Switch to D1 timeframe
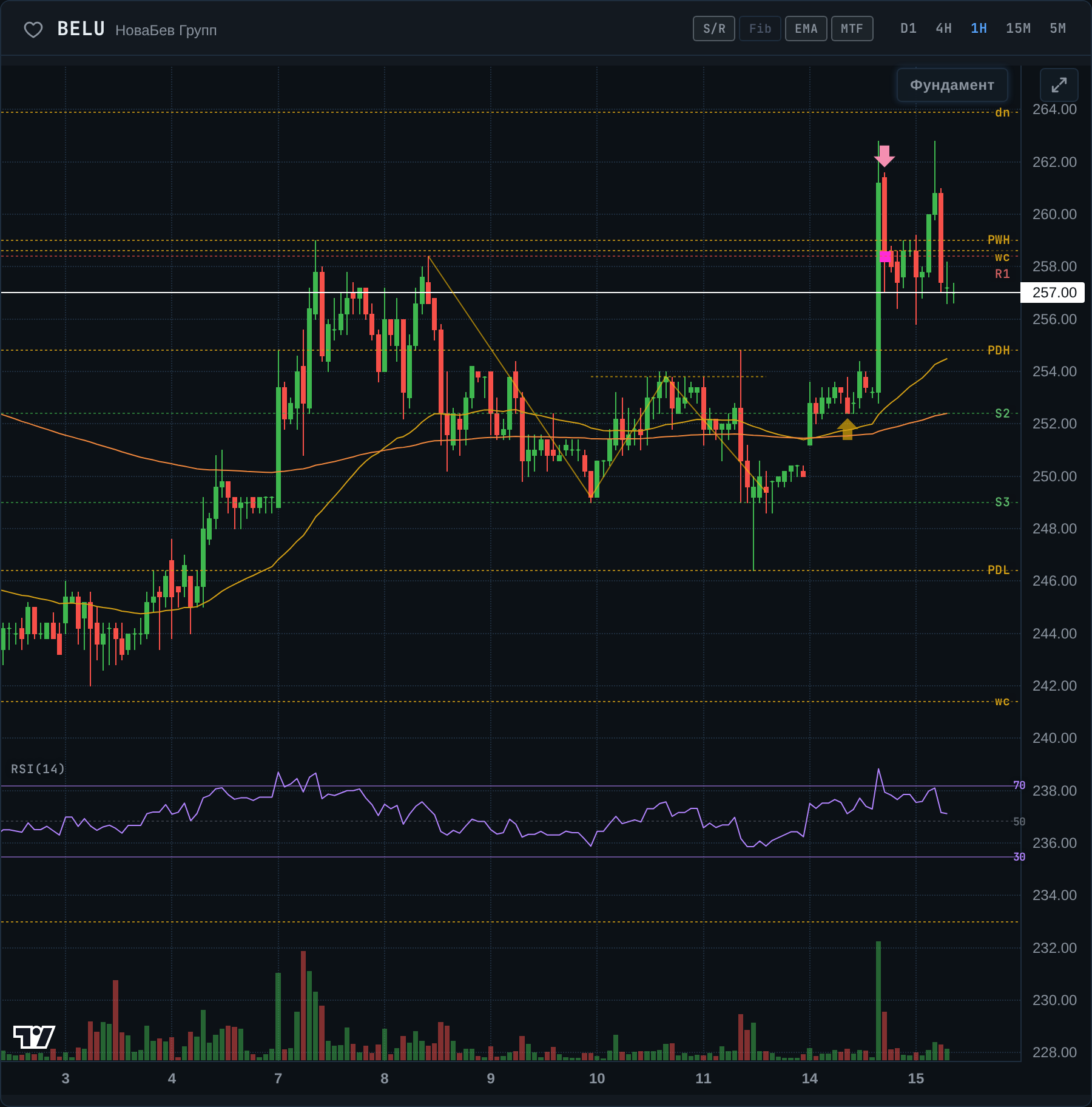This screenshot has width=1092, height=1107. point(908,29)
